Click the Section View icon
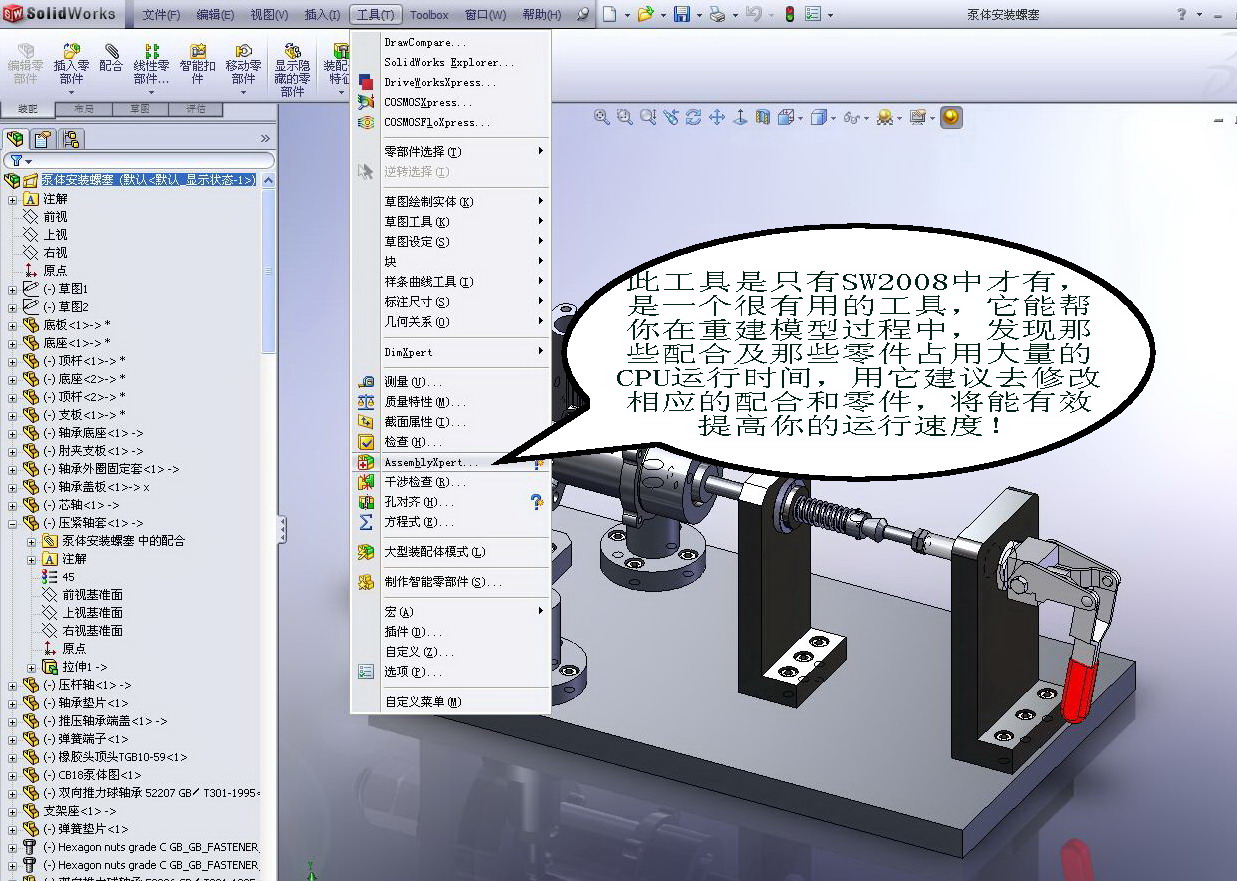This screenshot has height=881, width=1237. click(763, 117)
